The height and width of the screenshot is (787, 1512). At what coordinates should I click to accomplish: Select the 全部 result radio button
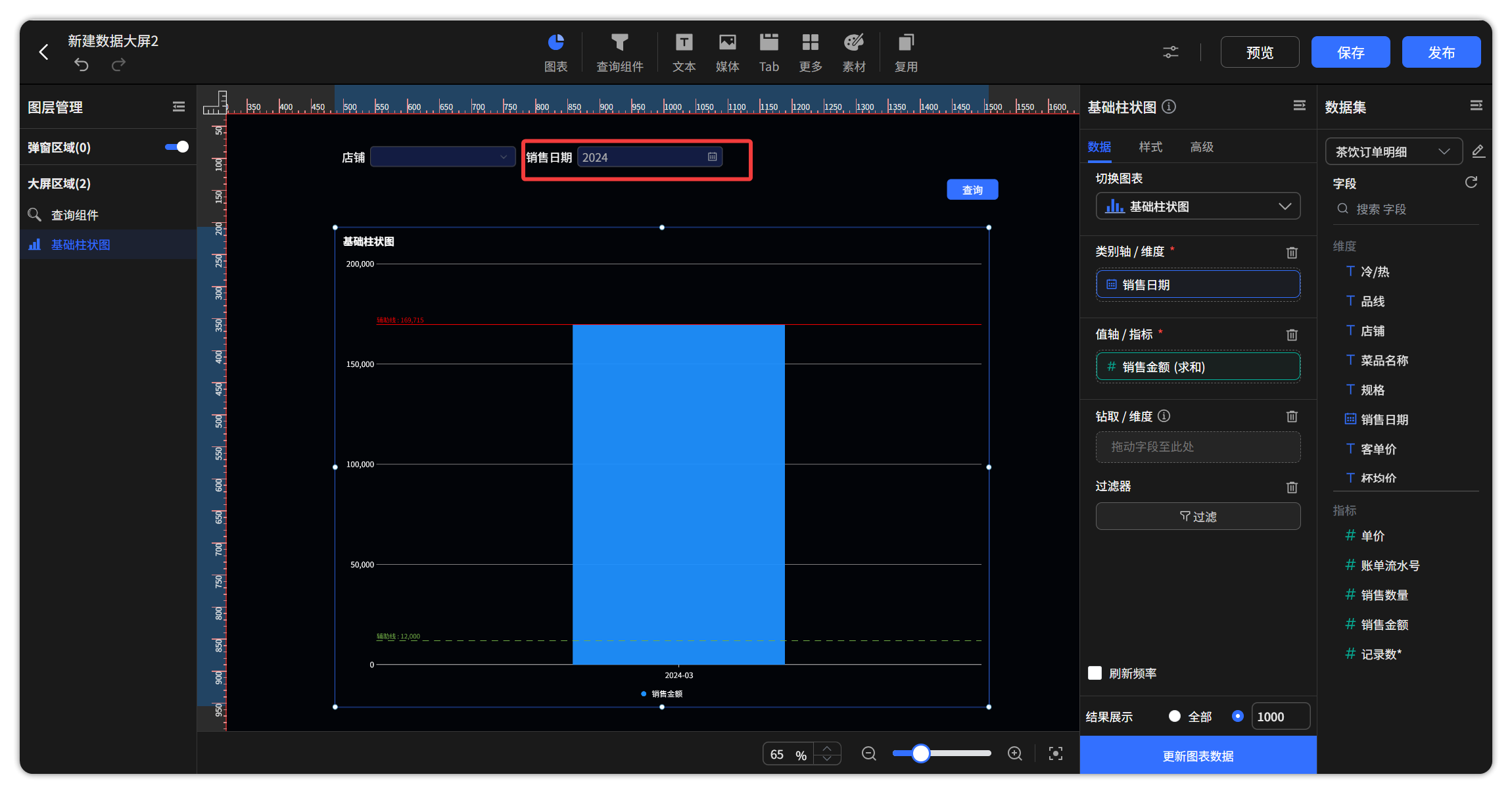[1174, 716]
